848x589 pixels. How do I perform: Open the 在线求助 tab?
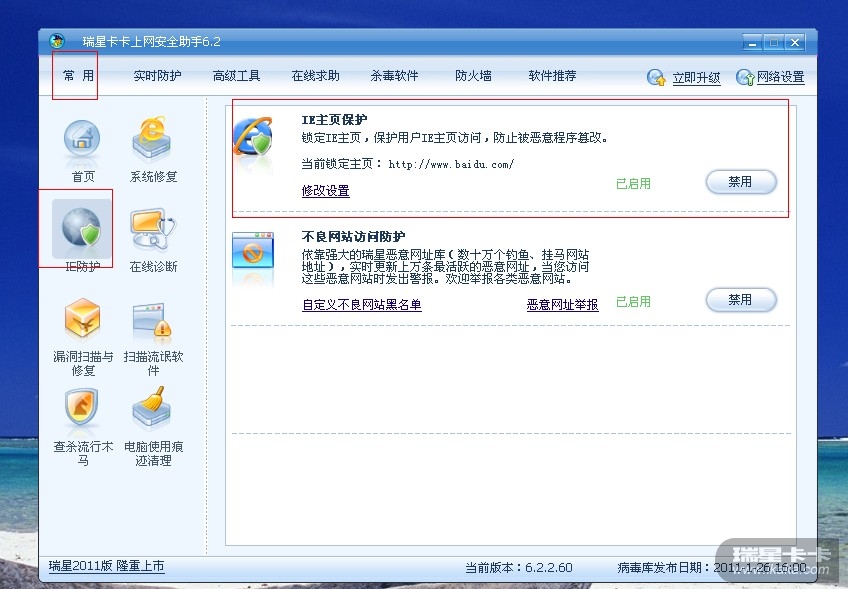(x=315, y=76)
